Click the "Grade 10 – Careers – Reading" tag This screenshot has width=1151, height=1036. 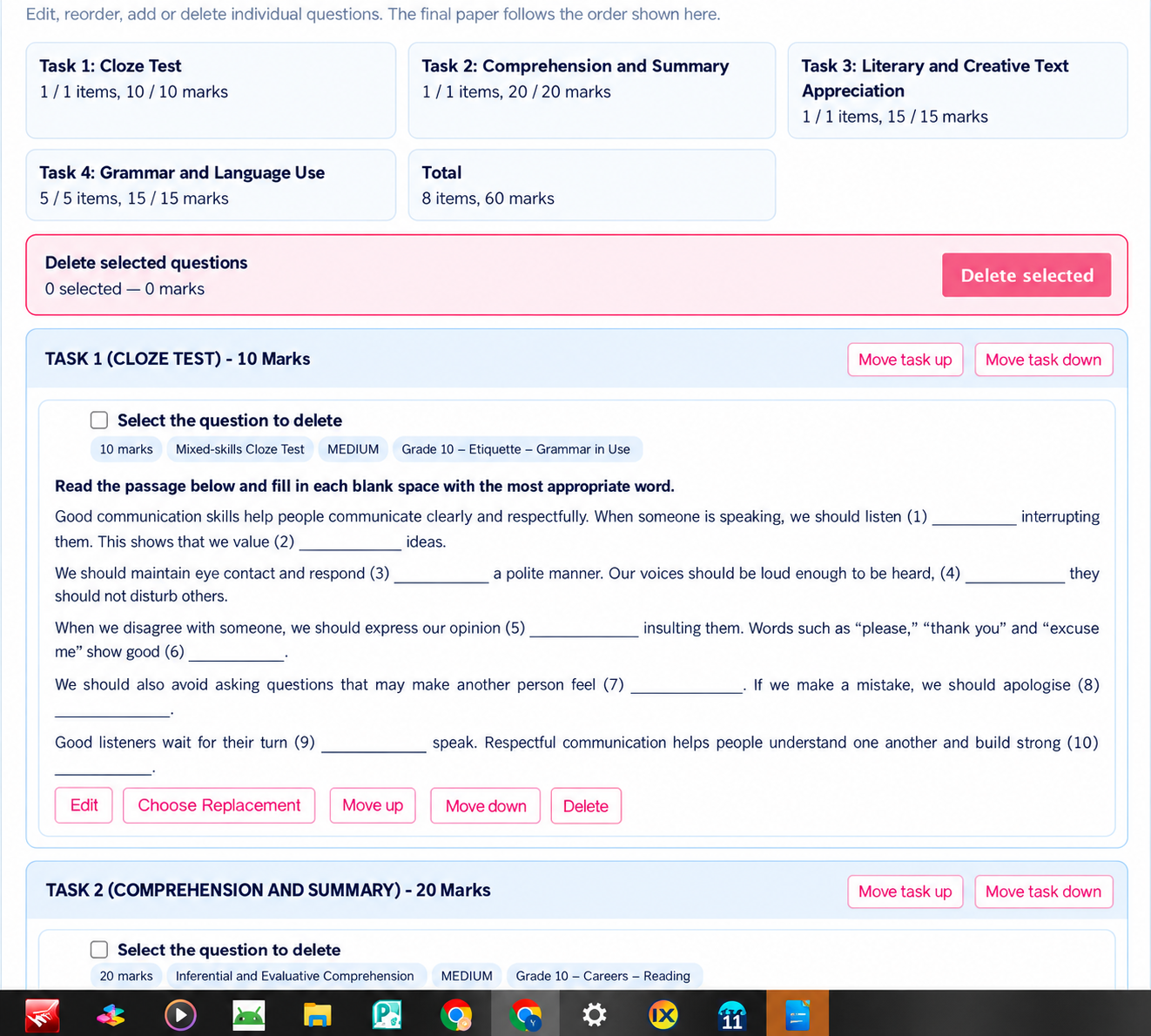point(603,976)
